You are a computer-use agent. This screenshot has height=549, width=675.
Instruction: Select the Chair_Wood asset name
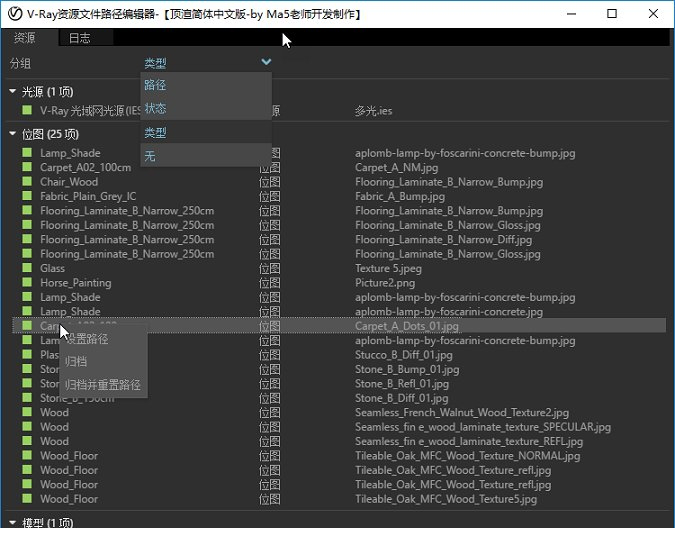point(69,182)
